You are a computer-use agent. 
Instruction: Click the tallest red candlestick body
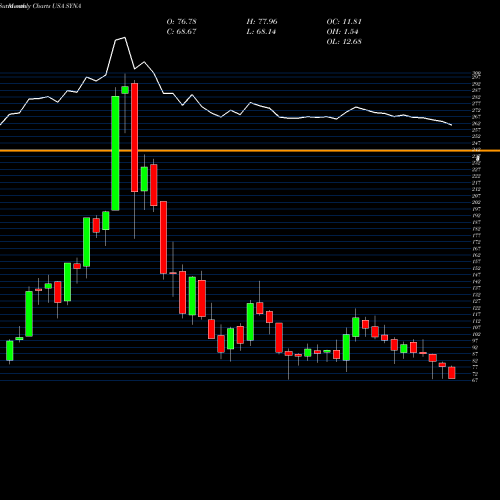pos(134,137)
